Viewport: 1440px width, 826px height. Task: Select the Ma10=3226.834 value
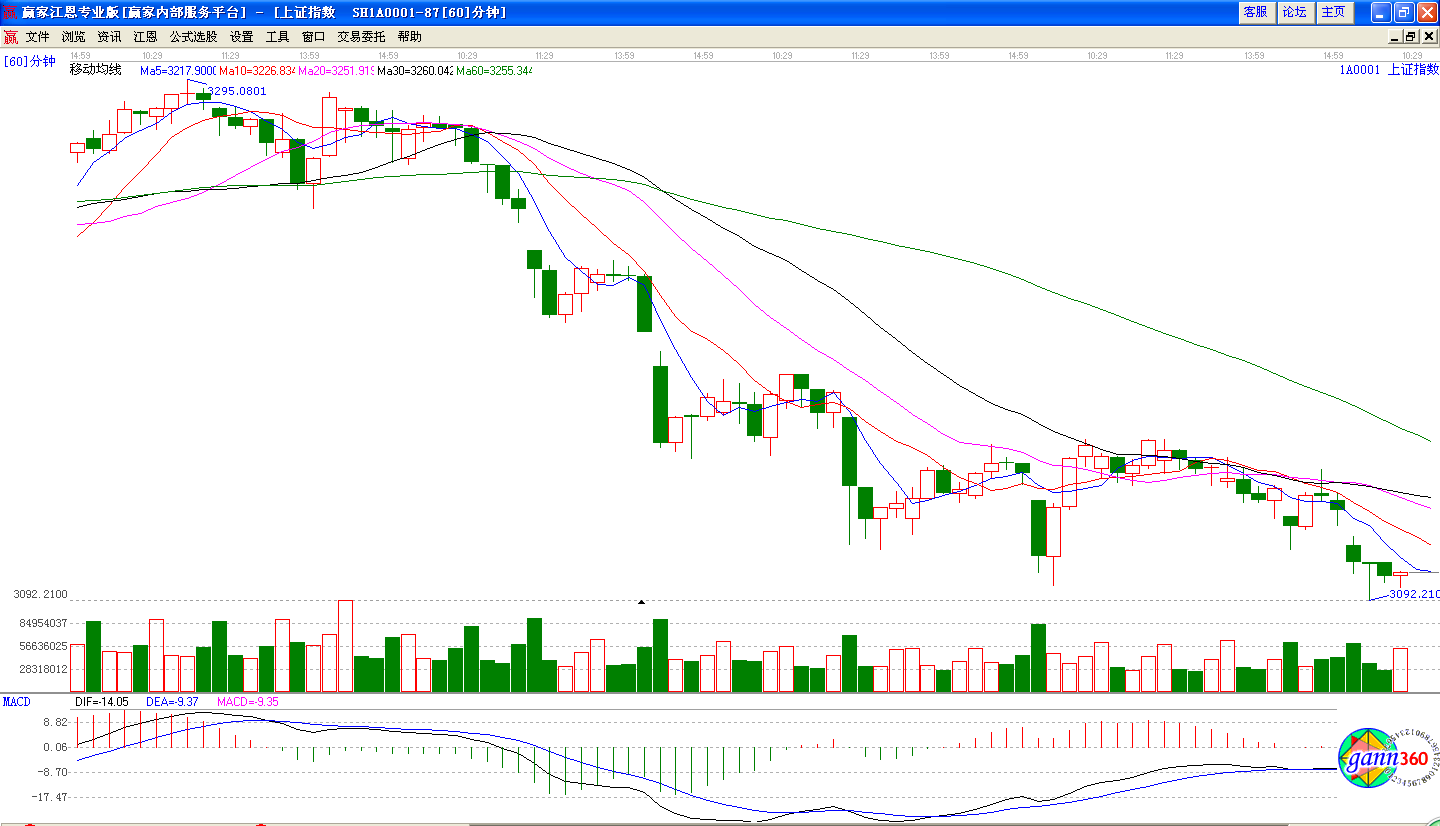coord(257,71)
